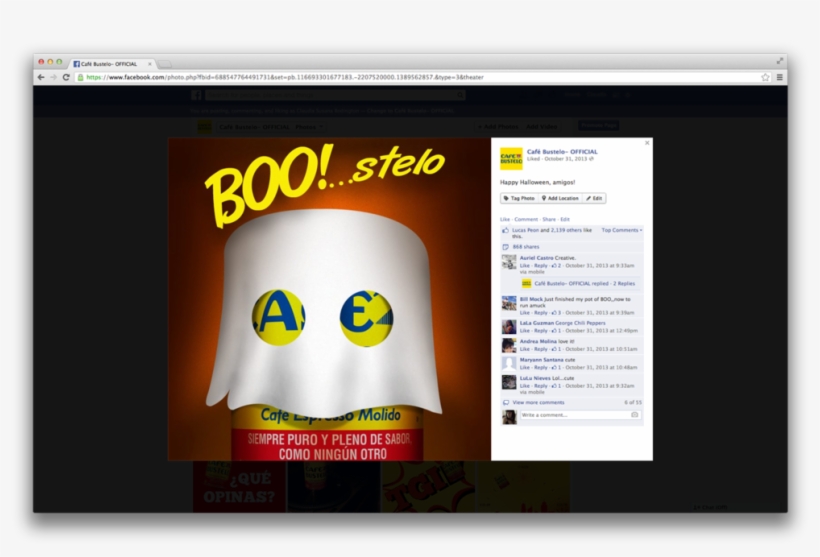This screenshot has width=820, height=557.
Task: Open Bill Mock's name link
Action: pyautogui.click(x=531, y=299)
